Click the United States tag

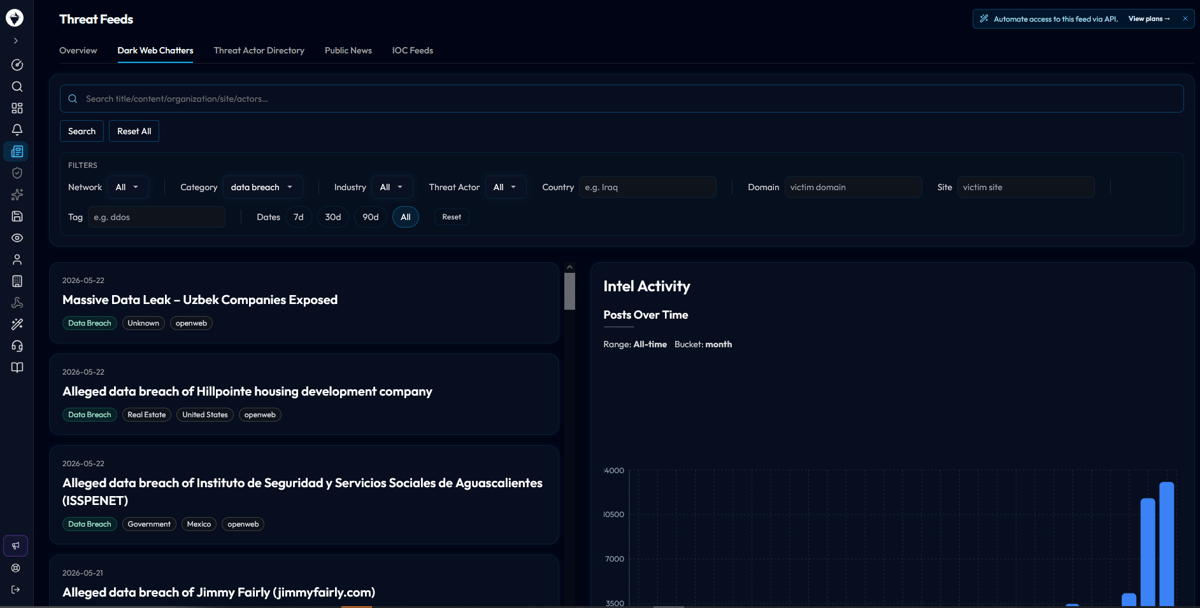(205, 415)
